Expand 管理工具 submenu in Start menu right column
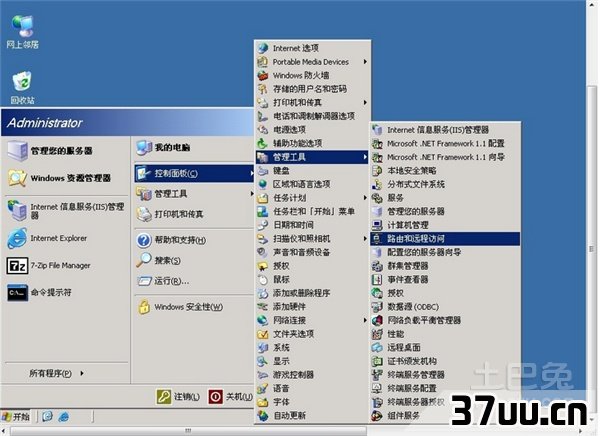 point(194,194)
